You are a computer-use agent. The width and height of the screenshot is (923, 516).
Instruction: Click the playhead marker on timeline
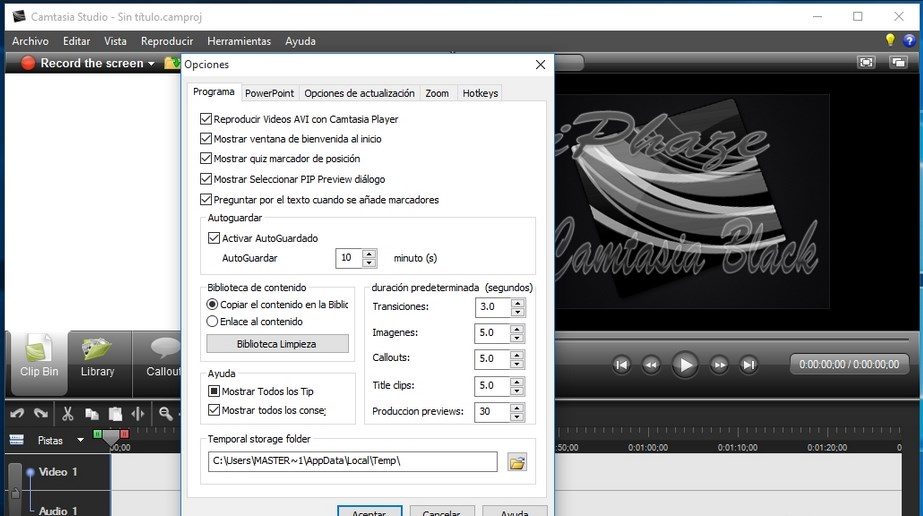tap(111, 436)
